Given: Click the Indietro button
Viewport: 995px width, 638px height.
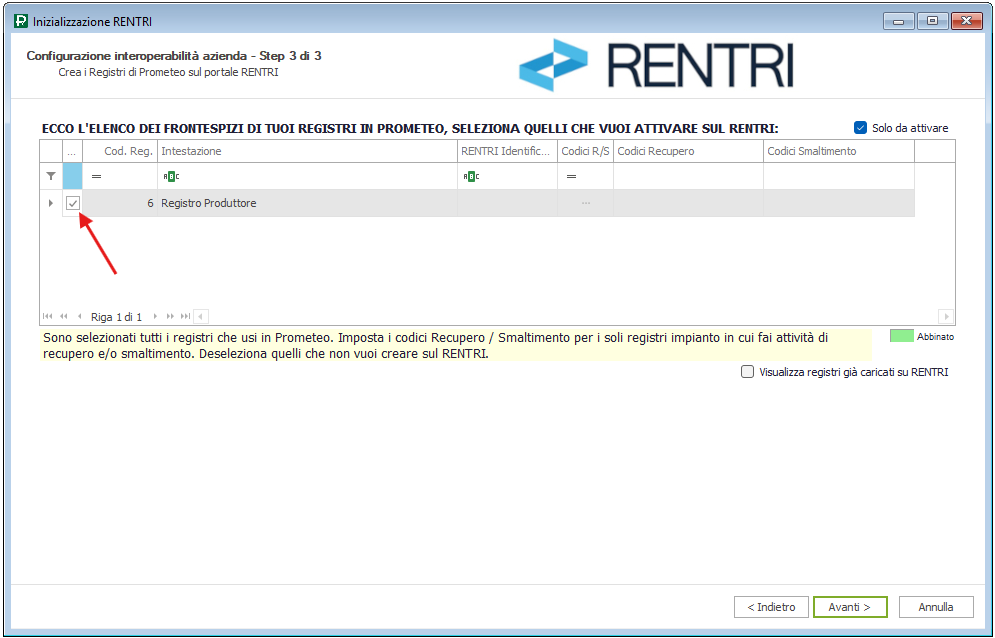Looking at the screenshot, I should (x=771, y=607).
